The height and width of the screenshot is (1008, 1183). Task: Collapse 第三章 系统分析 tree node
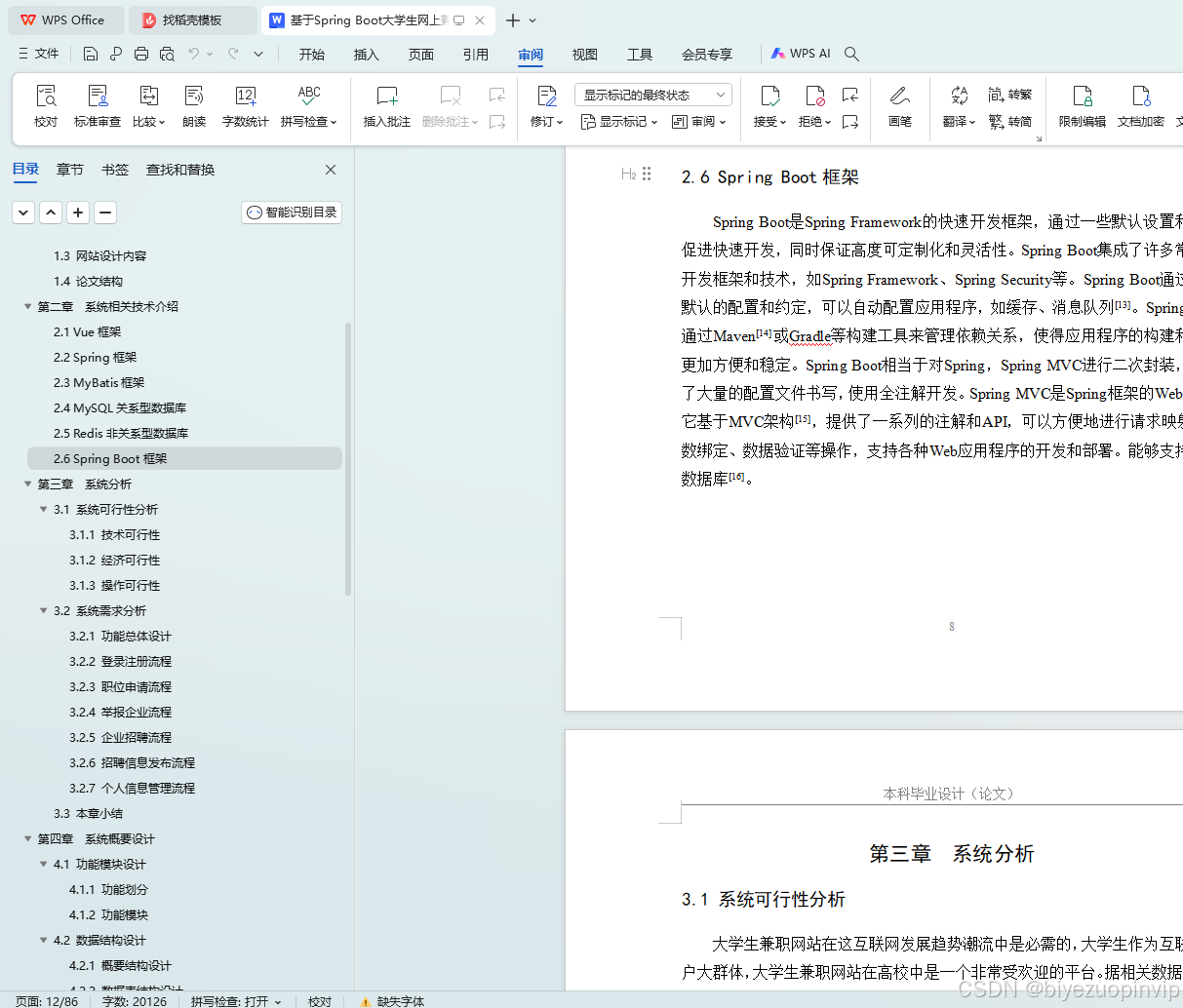coord(27,484)
